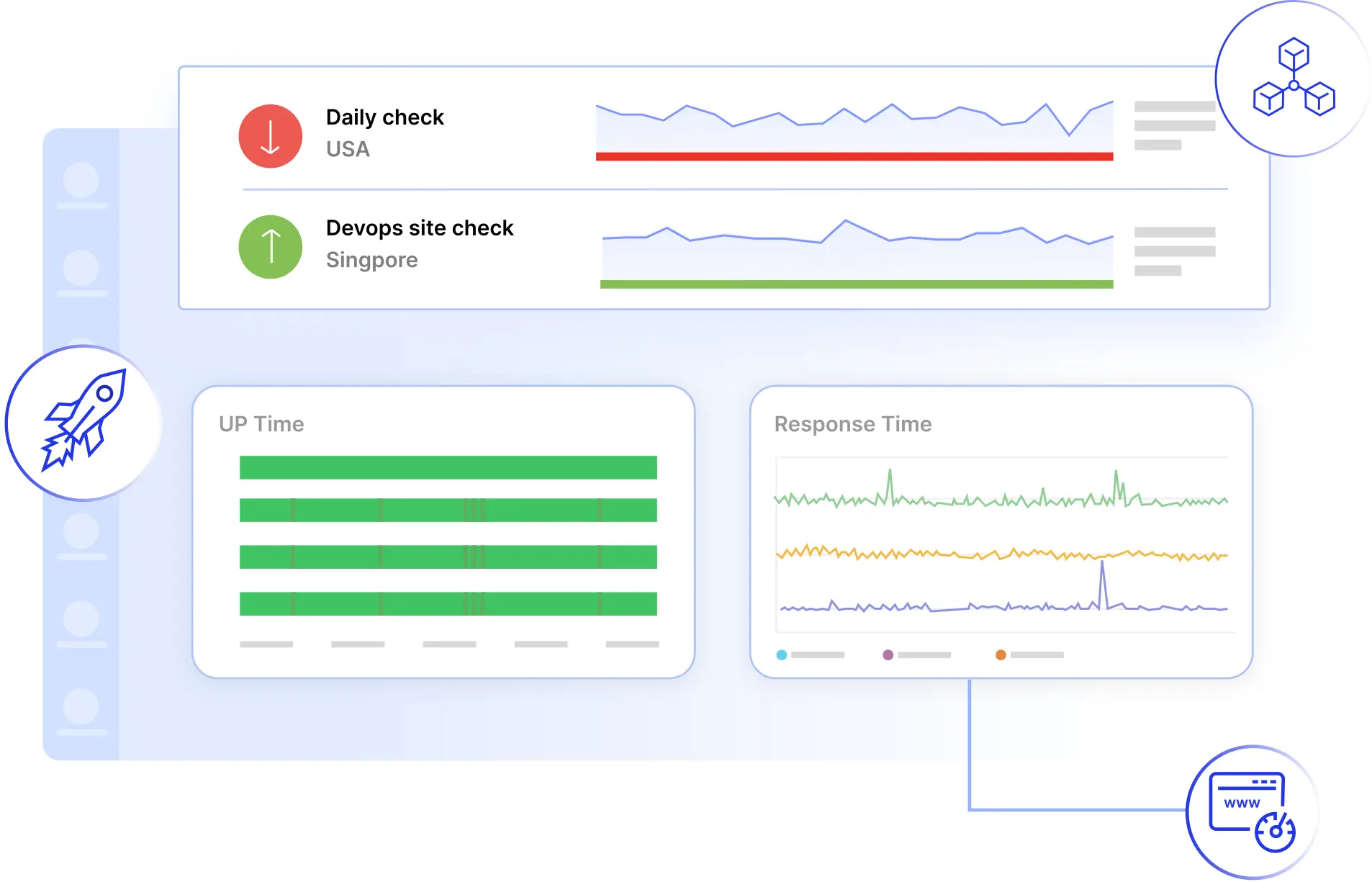Click the red down-arrow status icon
The width and height of the screenshot is (1372, 882).
coord(270,136)
